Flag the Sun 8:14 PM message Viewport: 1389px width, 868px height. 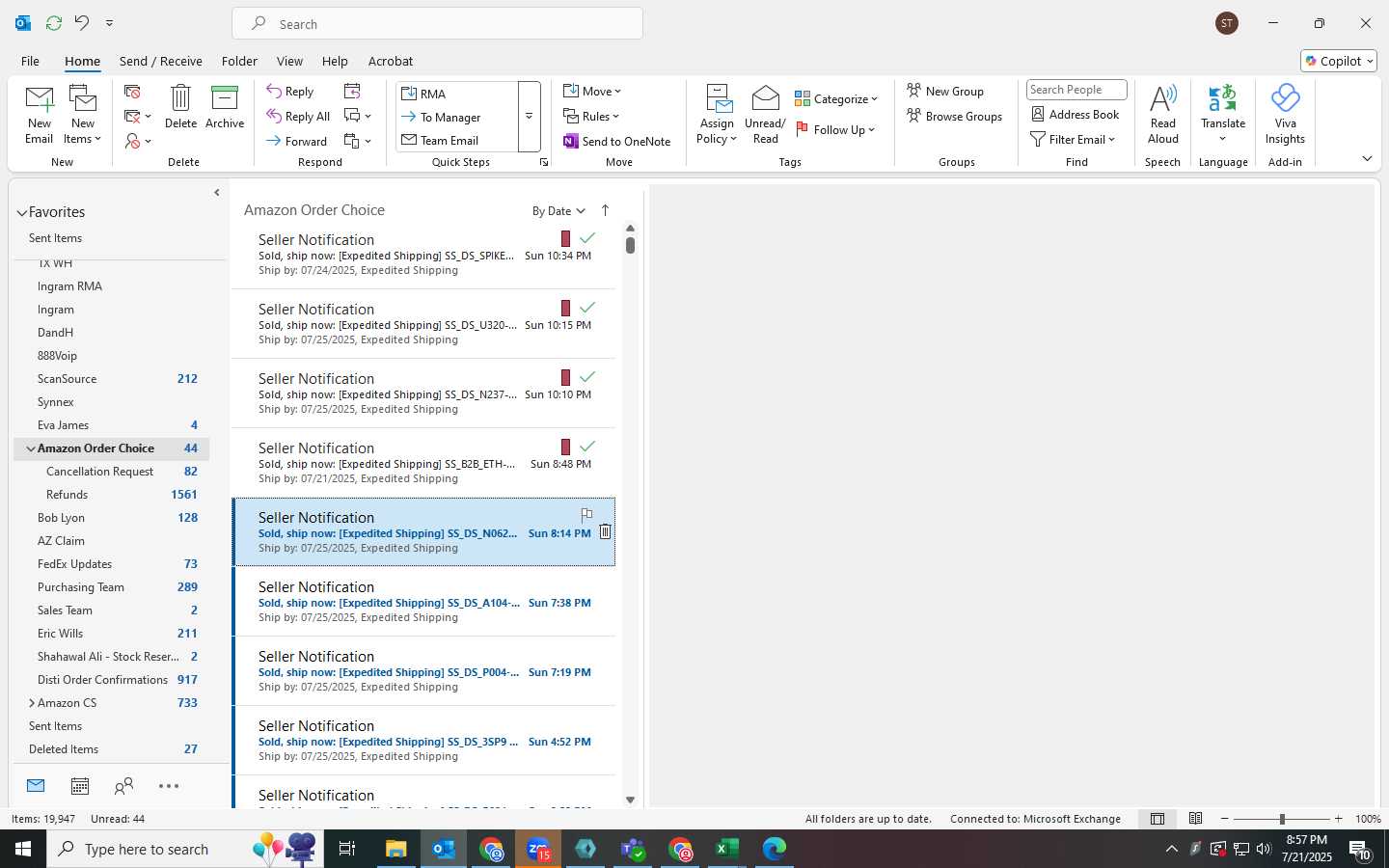(586, 515)
